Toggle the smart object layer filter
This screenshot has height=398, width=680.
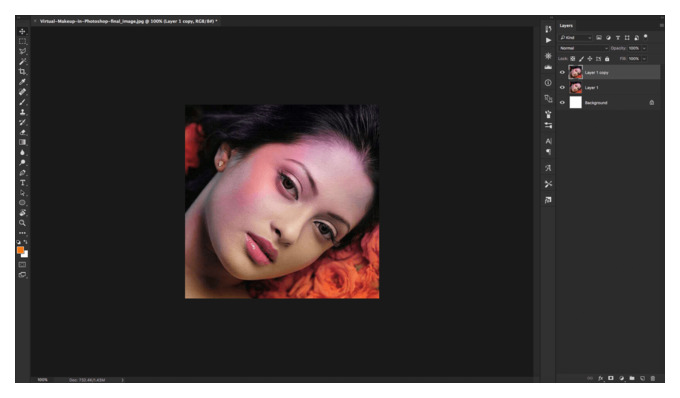(637, 38)
